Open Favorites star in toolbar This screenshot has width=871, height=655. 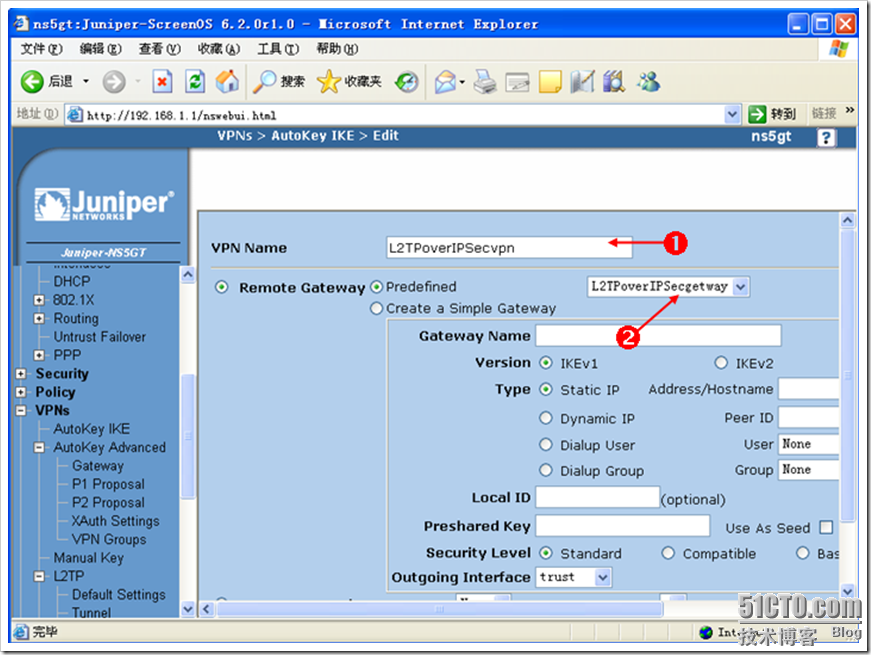pyautogui.click(x=328, y=82)
